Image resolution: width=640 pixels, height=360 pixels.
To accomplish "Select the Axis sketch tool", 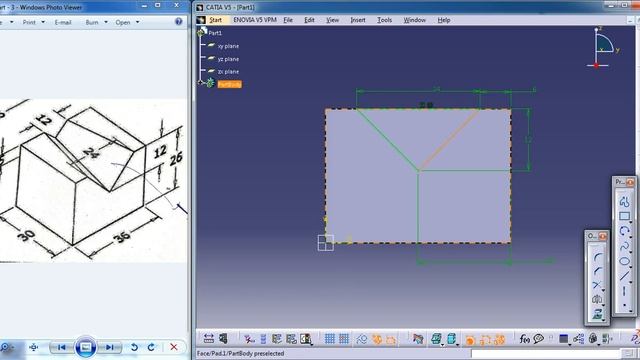I will point(624,291).
